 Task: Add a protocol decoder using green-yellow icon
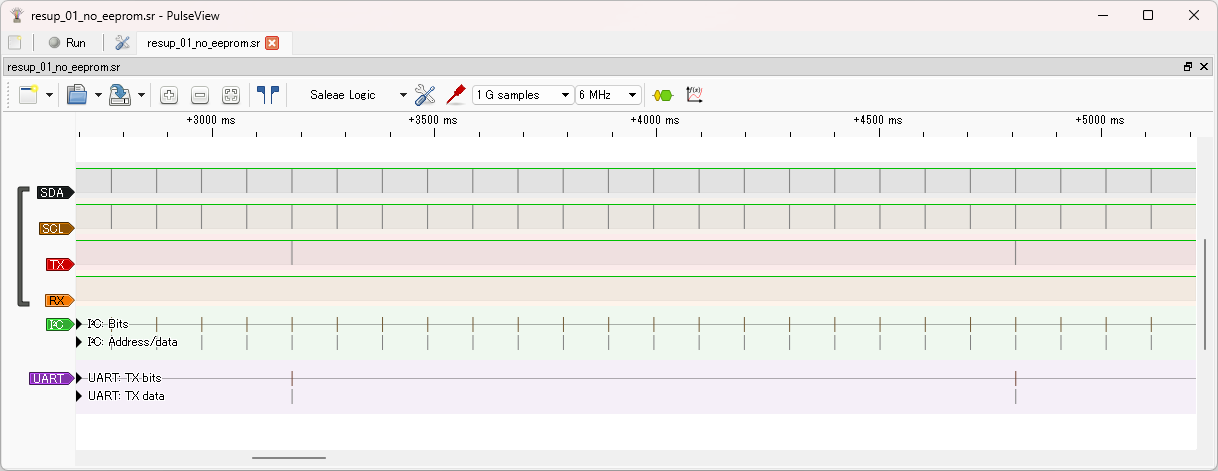(x=663, y=95)
